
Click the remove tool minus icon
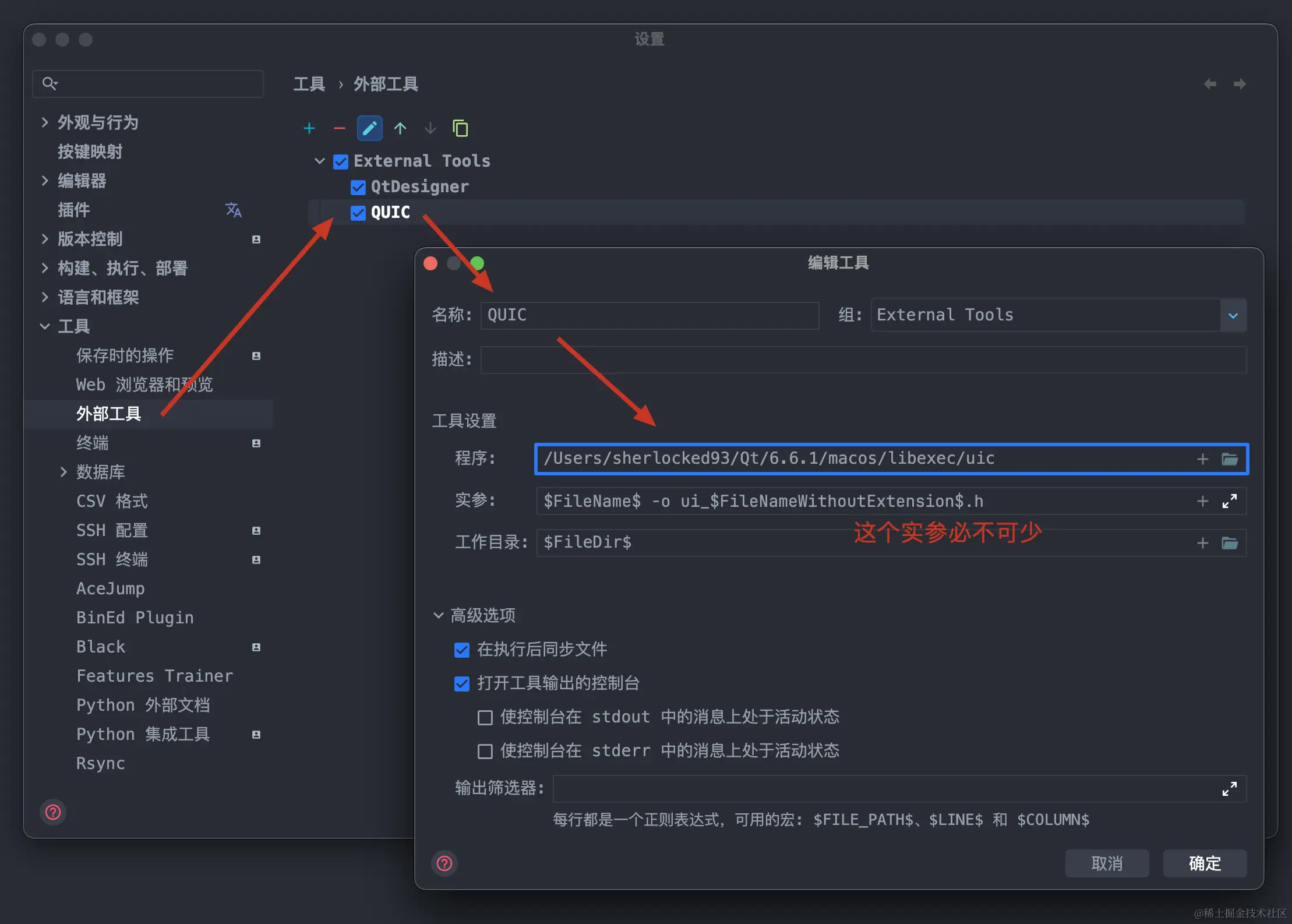point(340,128)
